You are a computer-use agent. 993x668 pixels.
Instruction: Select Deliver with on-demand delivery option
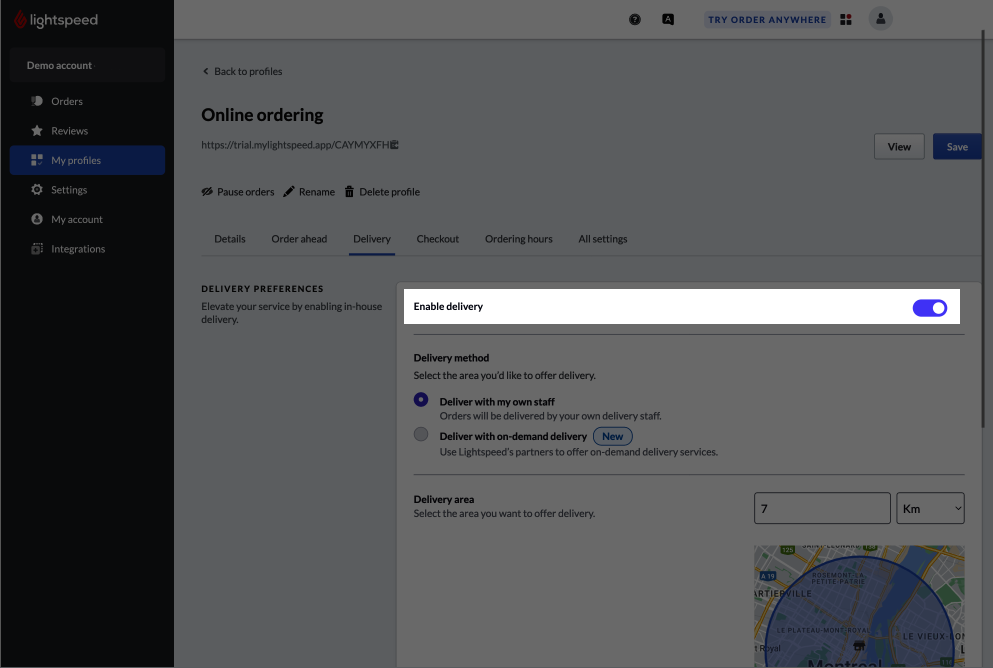pyautogui.click(x=421, y=434)
